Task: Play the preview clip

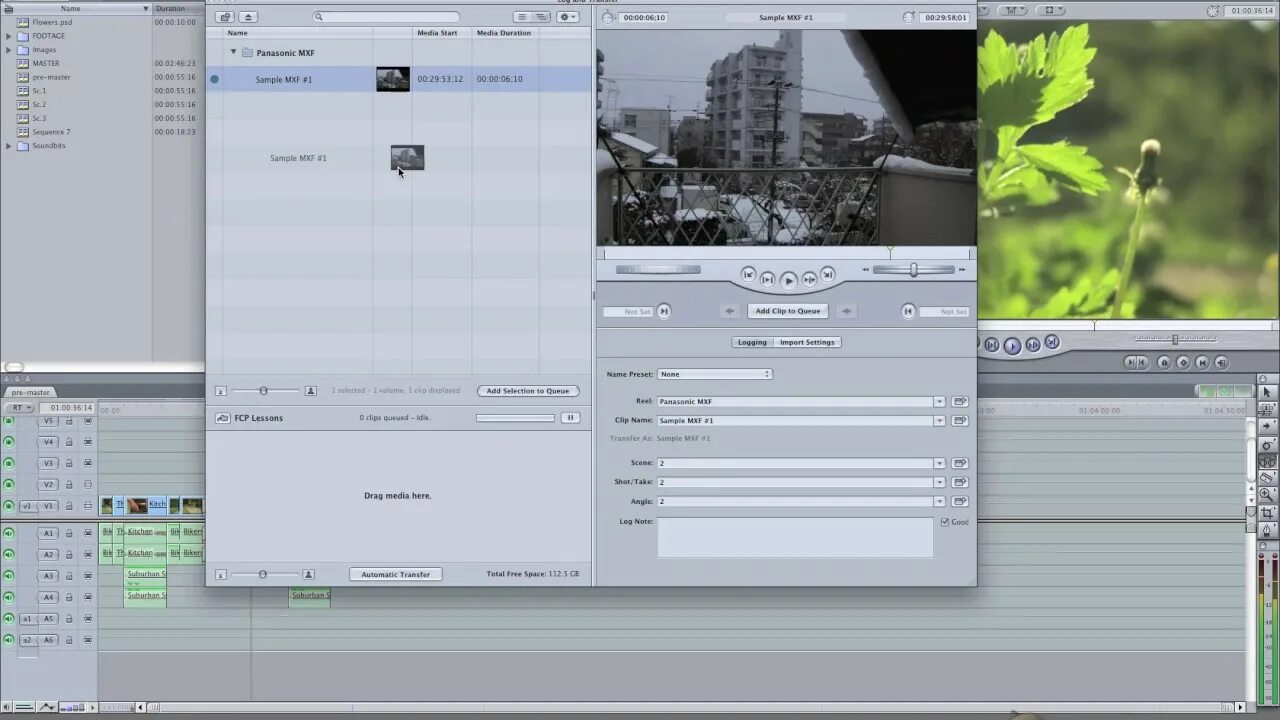Action: [788, 281]
